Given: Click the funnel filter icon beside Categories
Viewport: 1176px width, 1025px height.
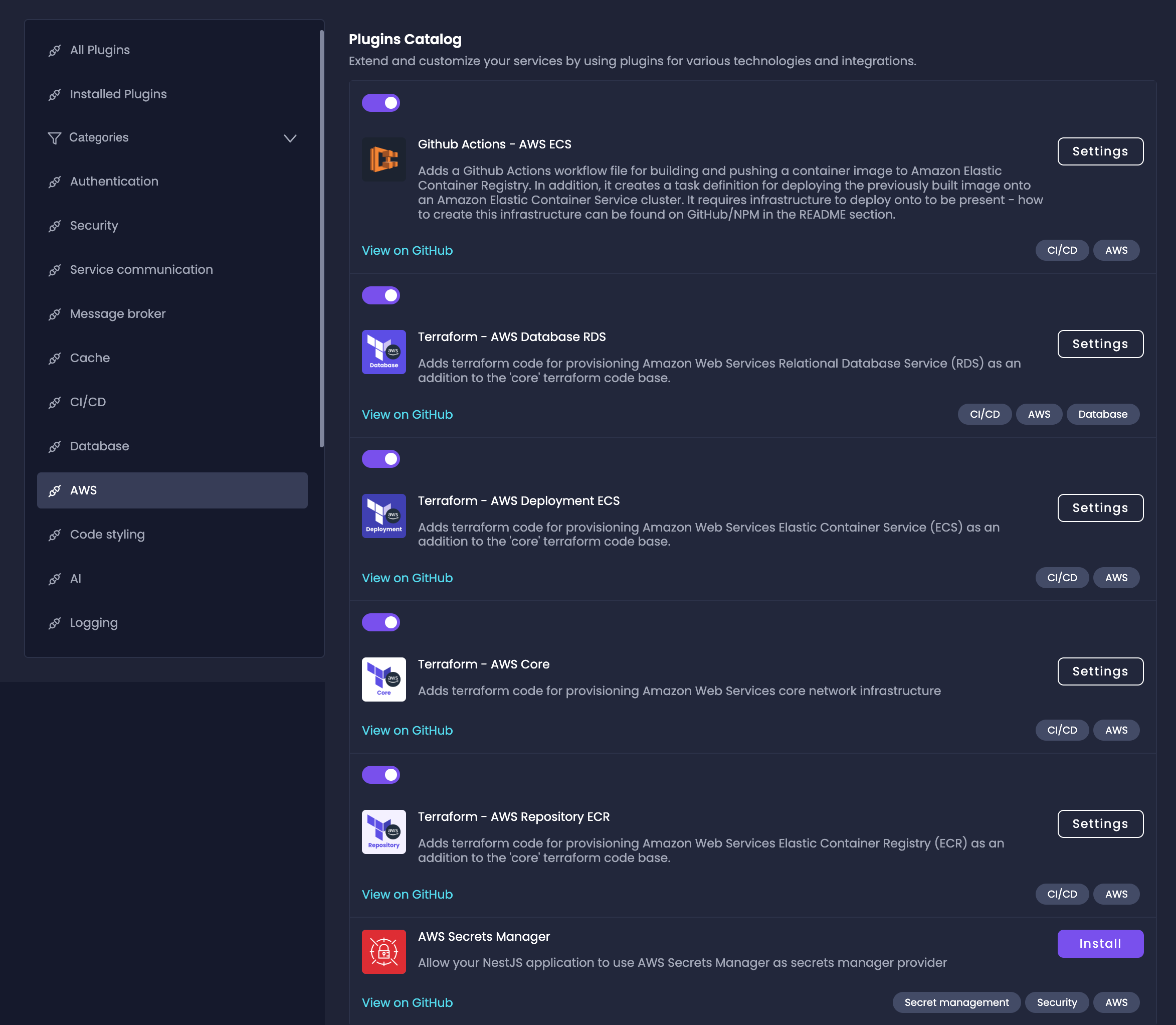Looking at the screenshot, I should [x=54, y=138].
